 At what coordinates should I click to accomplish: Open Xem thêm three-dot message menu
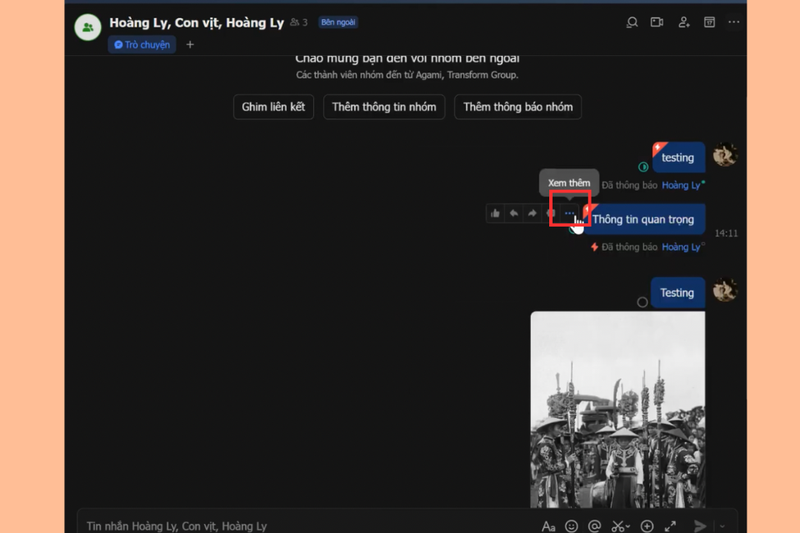(569, 213)
